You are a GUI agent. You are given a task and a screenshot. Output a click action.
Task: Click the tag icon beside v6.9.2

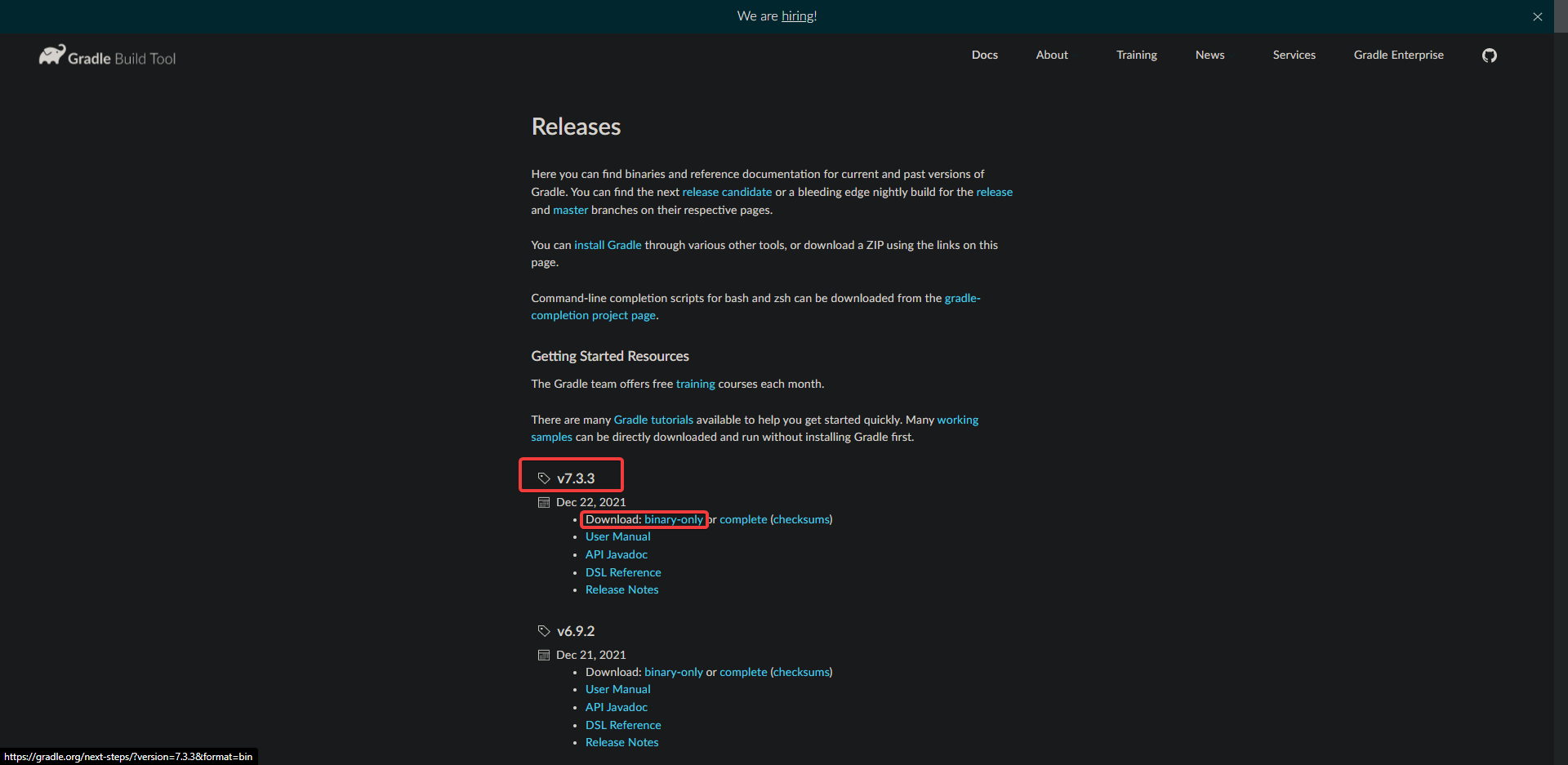[544, 631]
